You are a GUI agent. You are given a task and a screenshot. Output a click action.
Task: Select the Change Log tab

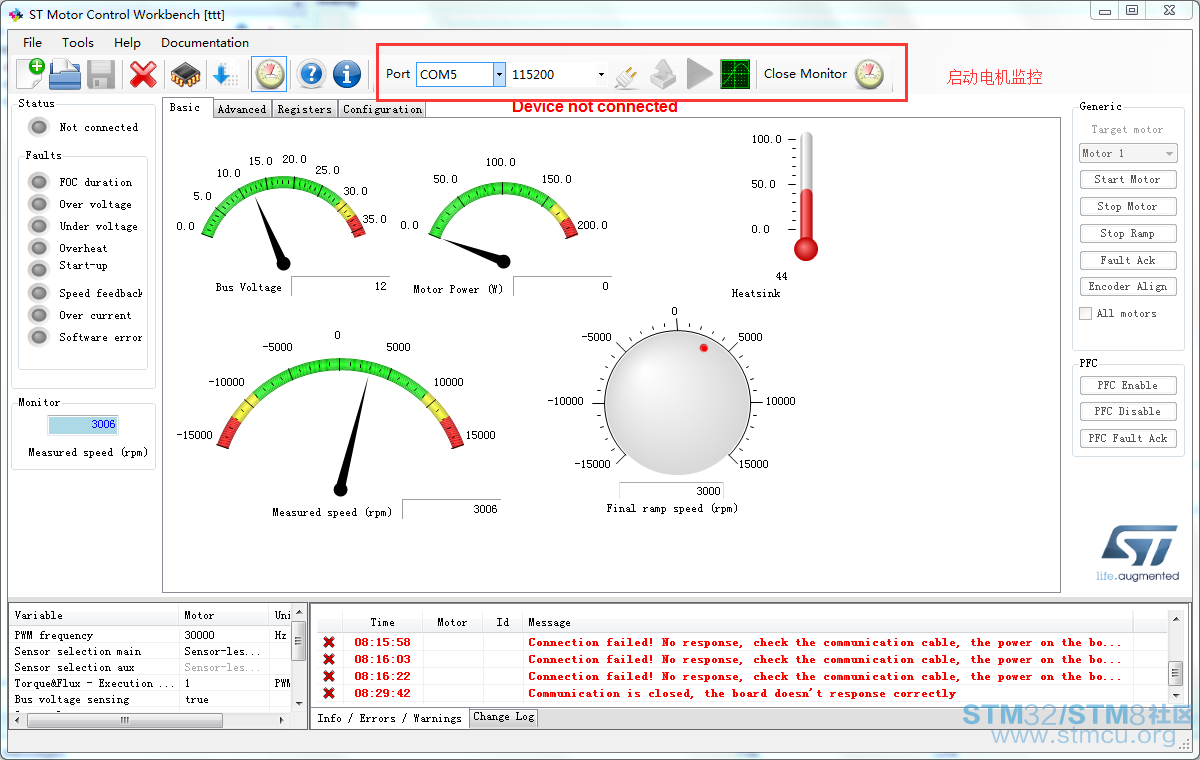point(504,717)
